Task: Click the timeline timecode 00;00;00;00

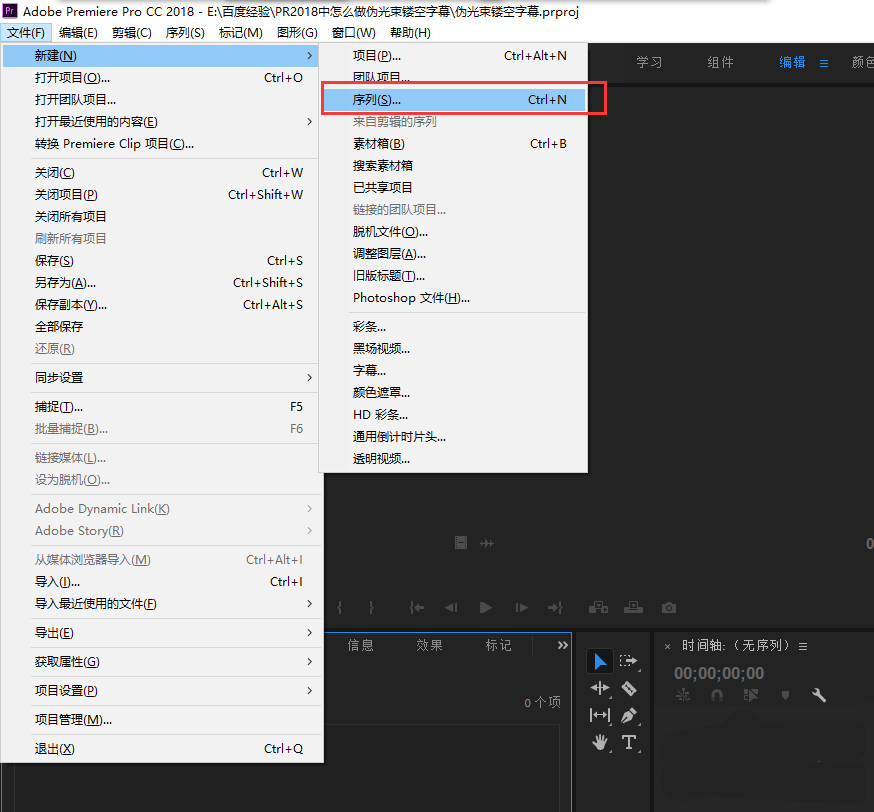Action: tap(718, 673)
